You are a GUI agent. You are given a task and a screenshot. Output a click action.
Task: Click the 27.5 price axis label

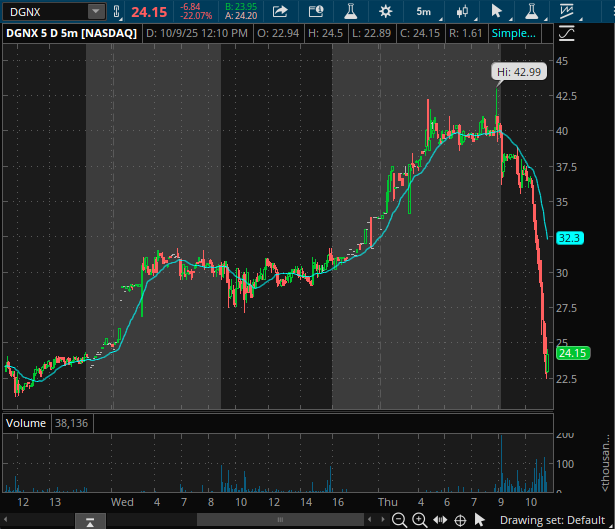click(x=566, y=308)
